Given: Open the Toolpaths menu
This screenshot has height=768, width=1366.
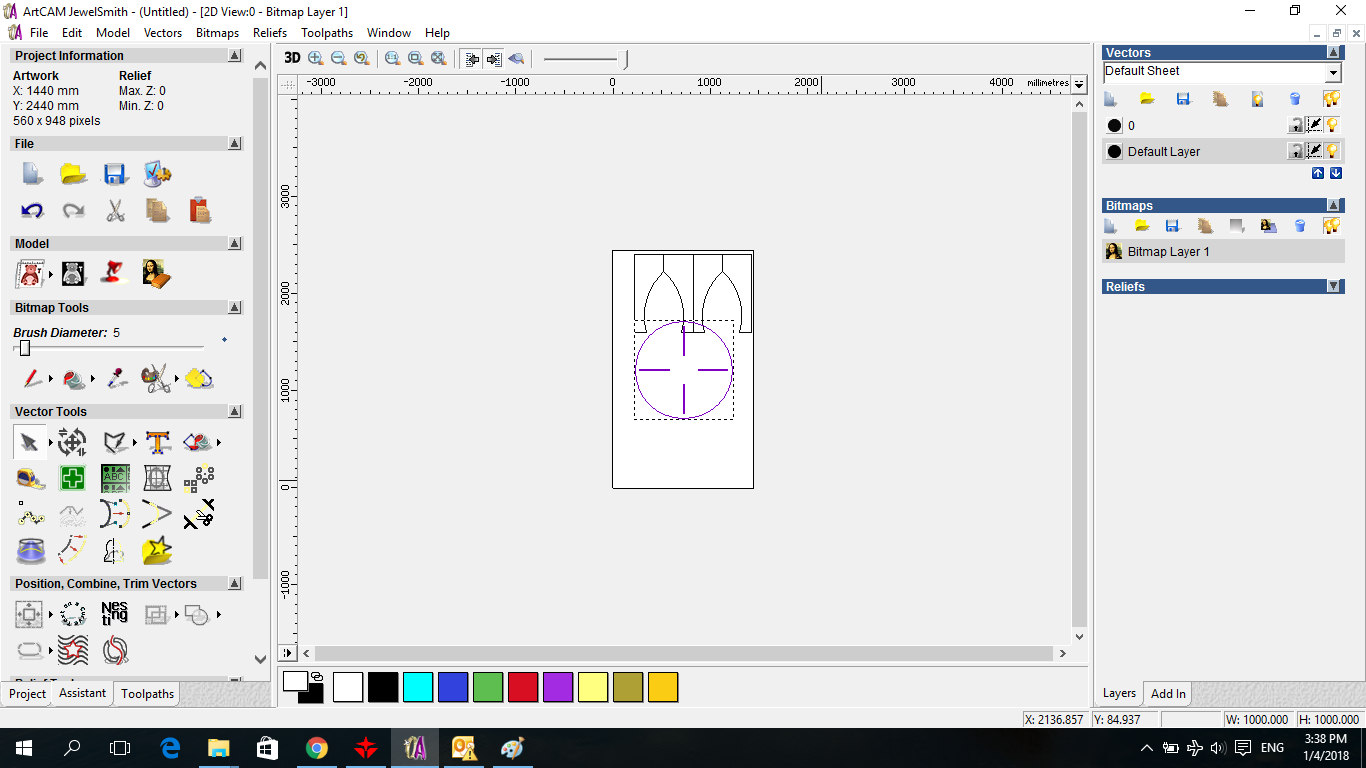Looking at the screenshot, I should tap(327, 33).
